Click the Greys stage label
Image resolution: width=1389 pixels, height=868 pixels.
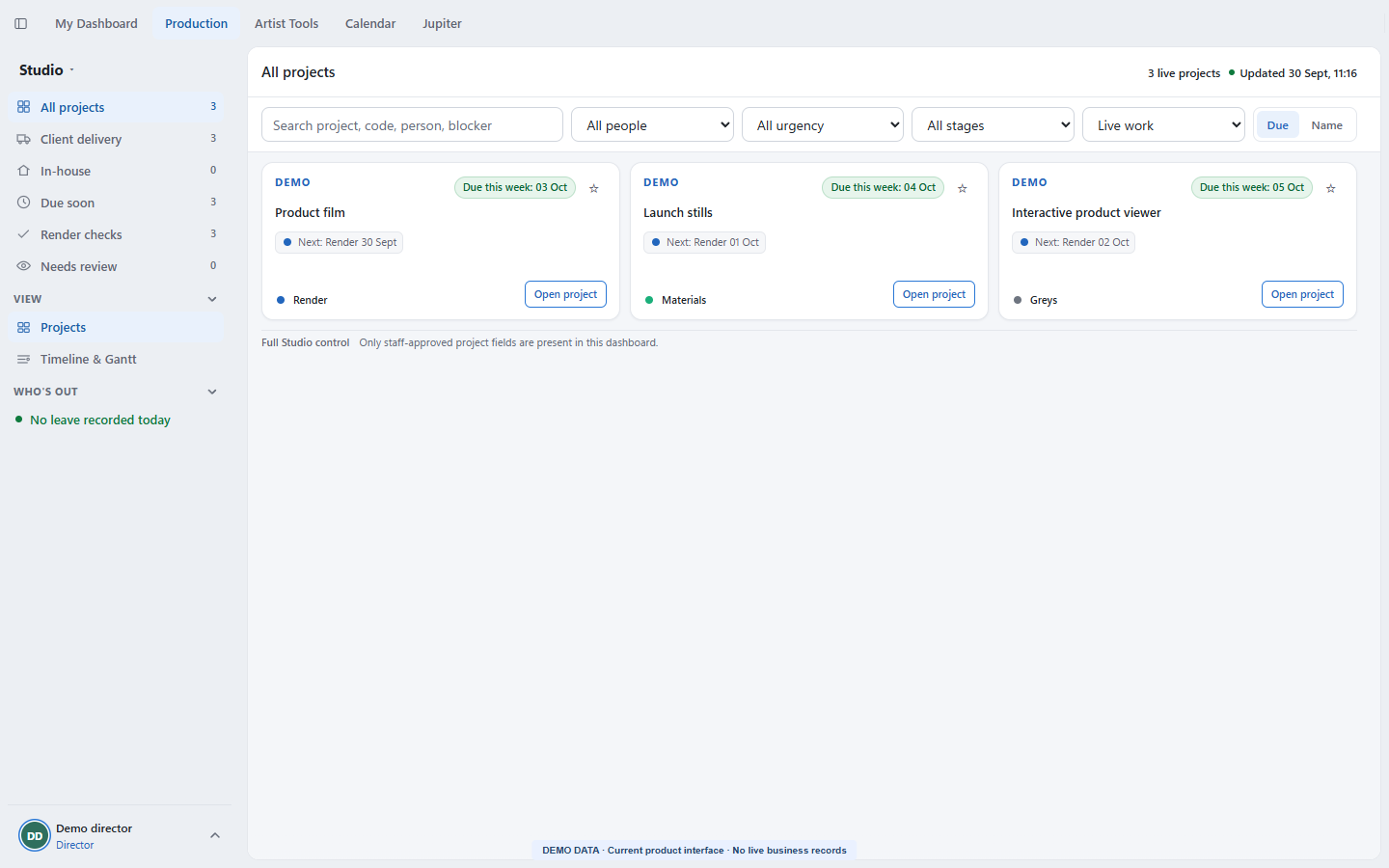1044,300
